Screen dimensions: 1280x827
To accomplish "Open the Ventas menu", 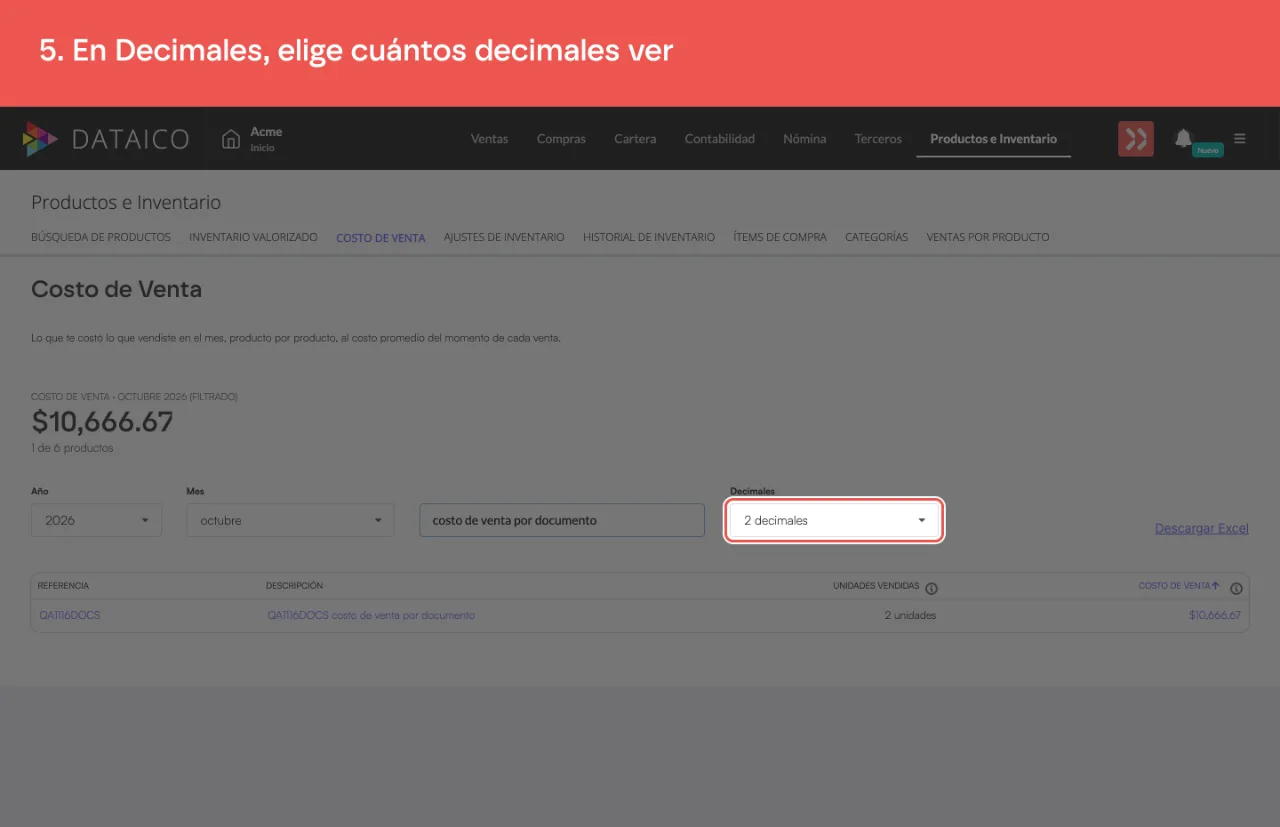I will click(489, 139).
